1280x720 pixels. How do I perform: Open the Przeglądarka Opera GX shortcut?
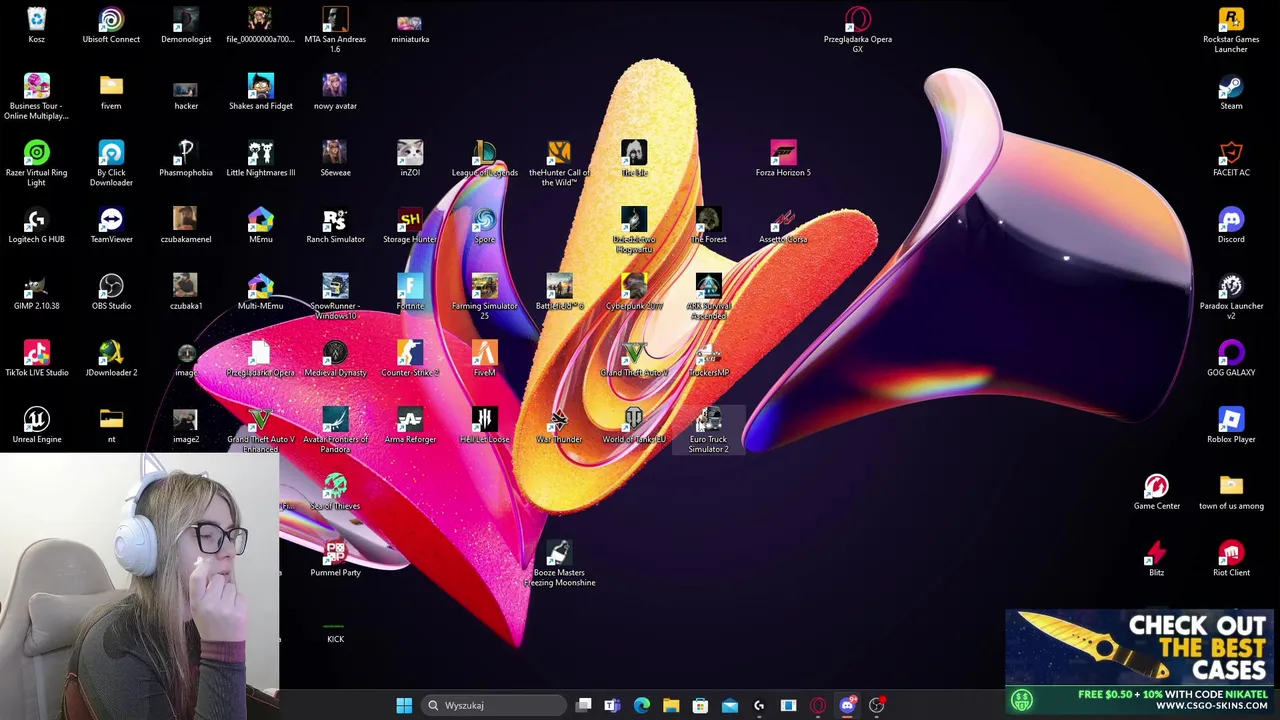click(x=858, y=30)
